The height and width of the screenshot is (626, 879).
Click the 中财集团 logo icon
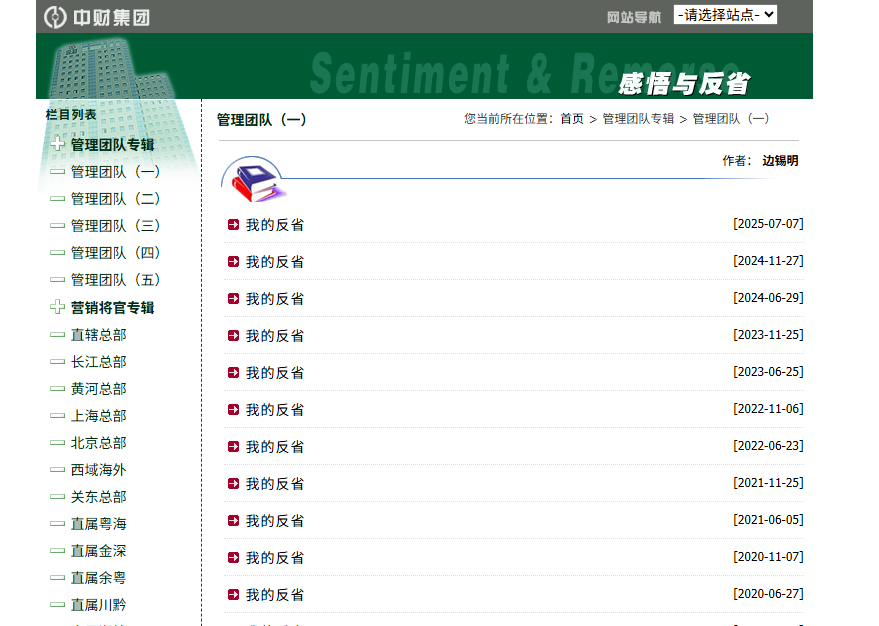point(56,17)
